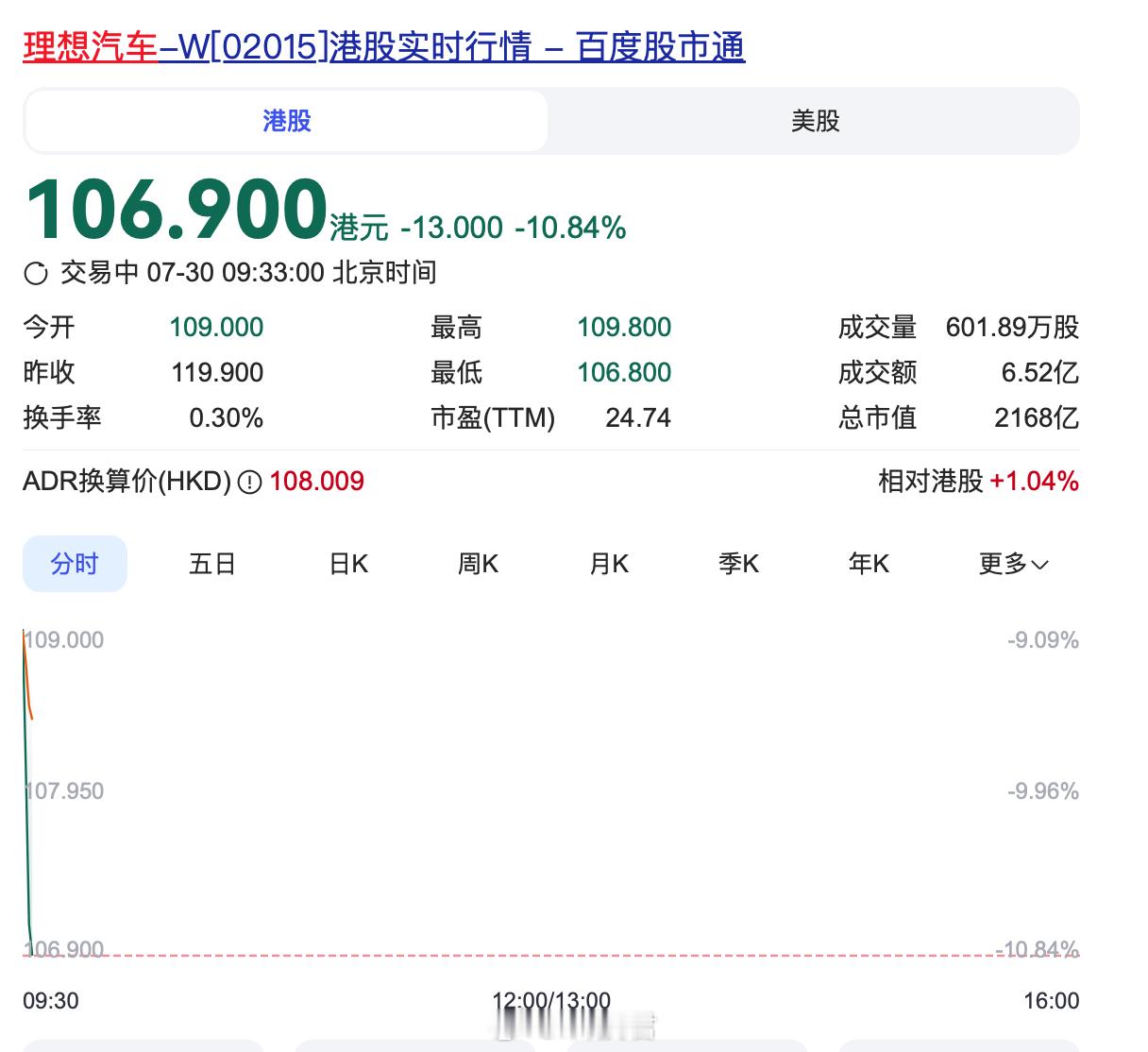Select the 日K chart tab

point(348,564)
